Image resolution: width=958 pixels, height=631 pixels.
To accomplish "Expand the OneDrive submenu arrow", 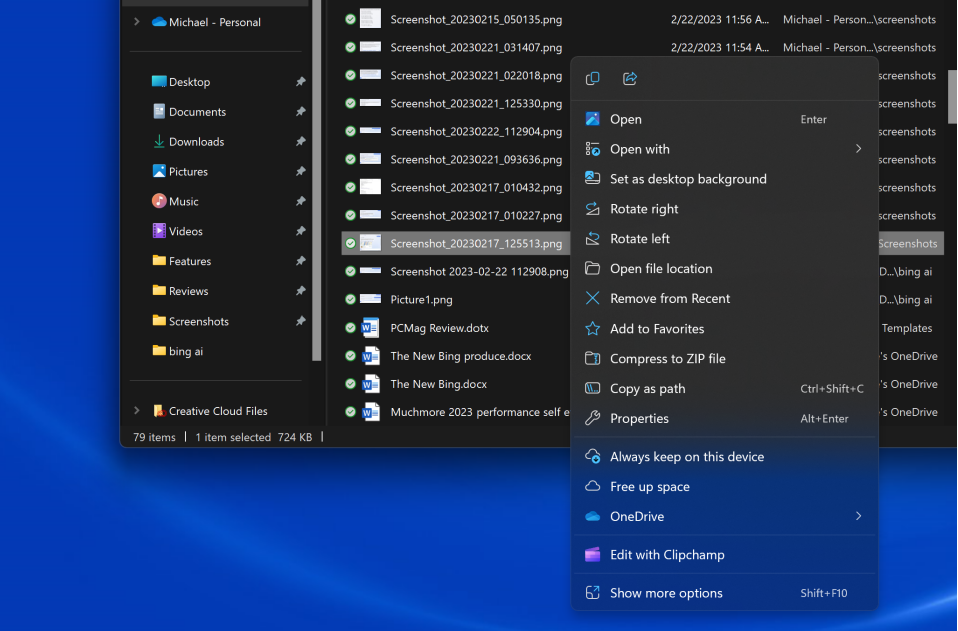I will tap(858, 516).
